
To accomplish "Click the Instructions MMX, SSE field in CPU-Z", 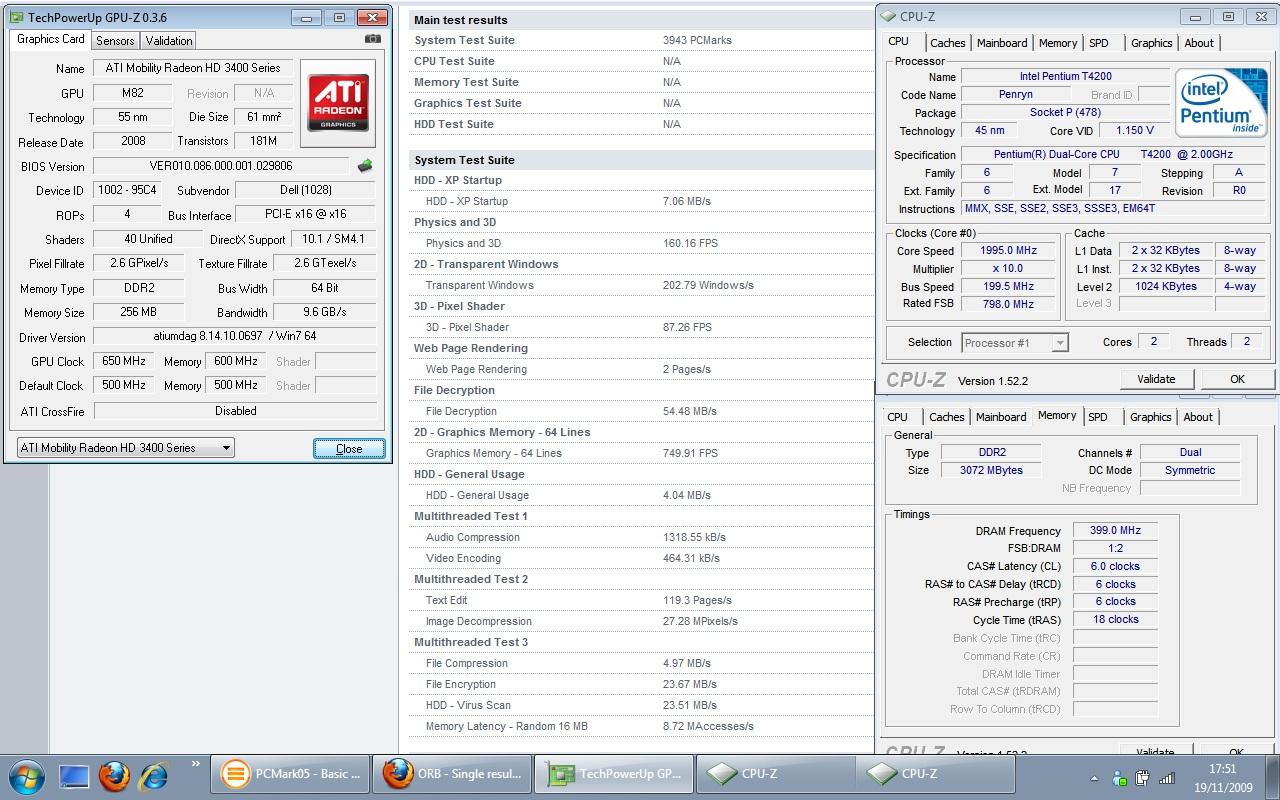I will 1113,209.
